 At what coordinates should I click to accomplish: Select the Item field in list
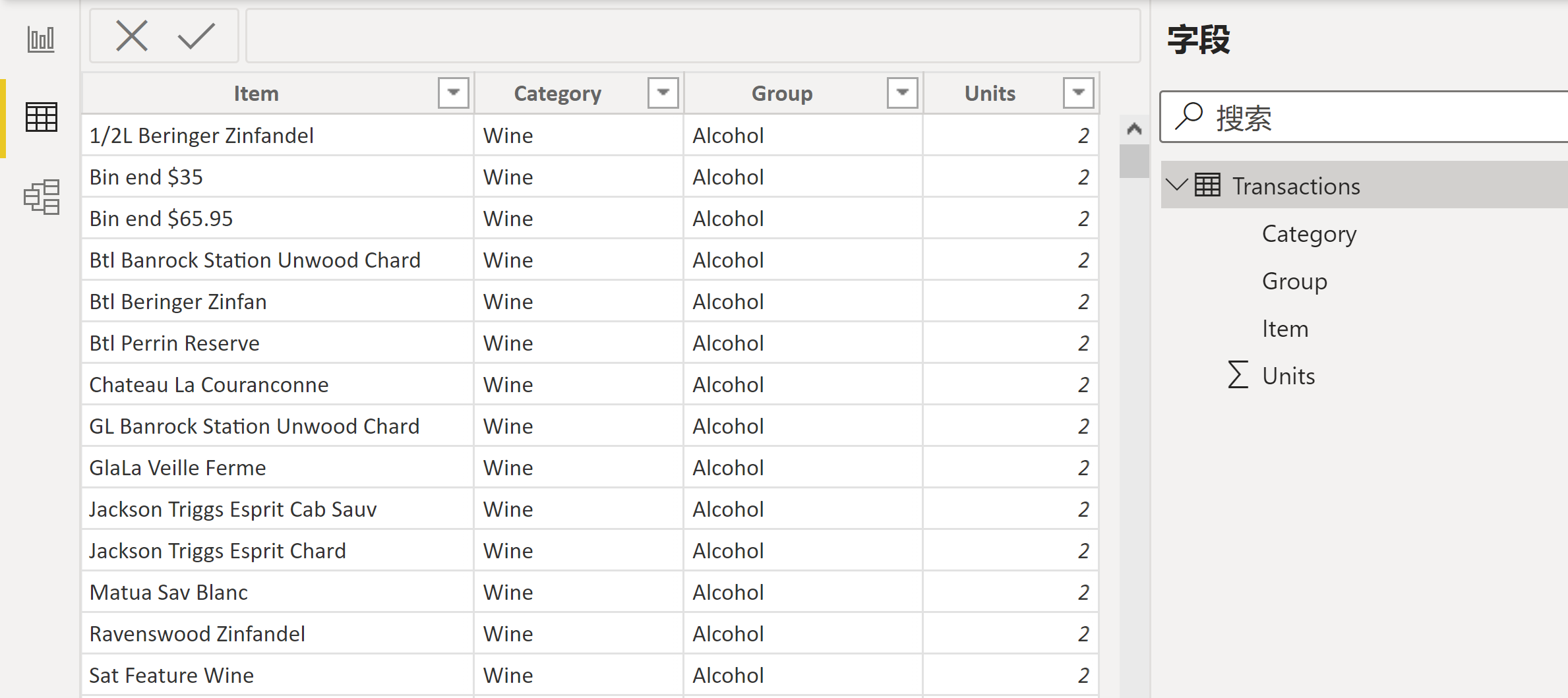[x=1285, y=329]
